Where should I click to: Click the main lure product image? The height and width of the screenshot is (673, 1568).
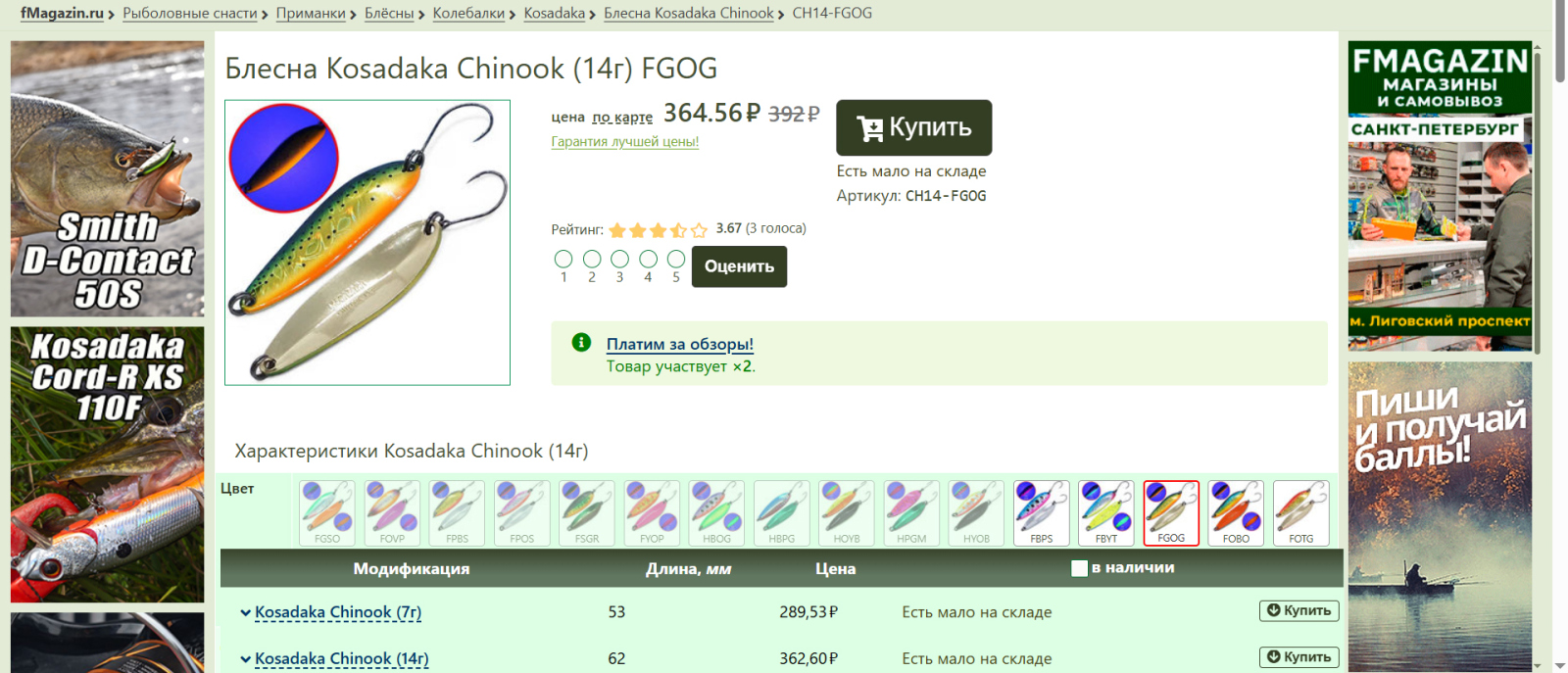367,242
